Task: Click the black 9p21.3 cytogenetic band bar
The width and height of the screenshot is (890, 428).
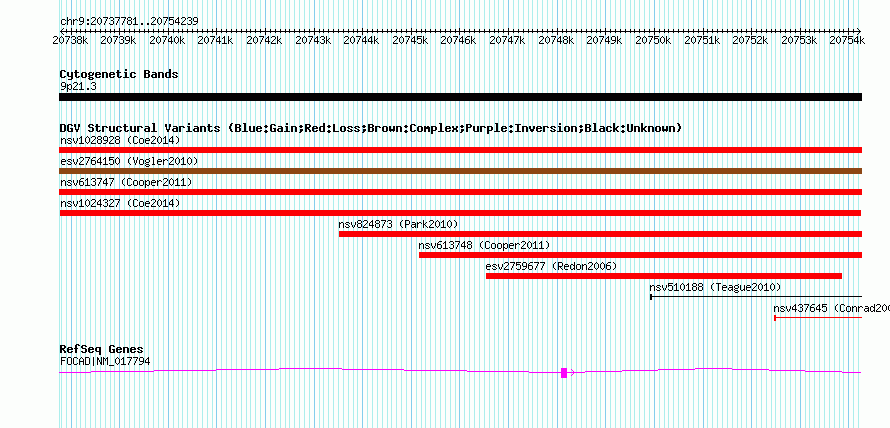Action: 460,97
